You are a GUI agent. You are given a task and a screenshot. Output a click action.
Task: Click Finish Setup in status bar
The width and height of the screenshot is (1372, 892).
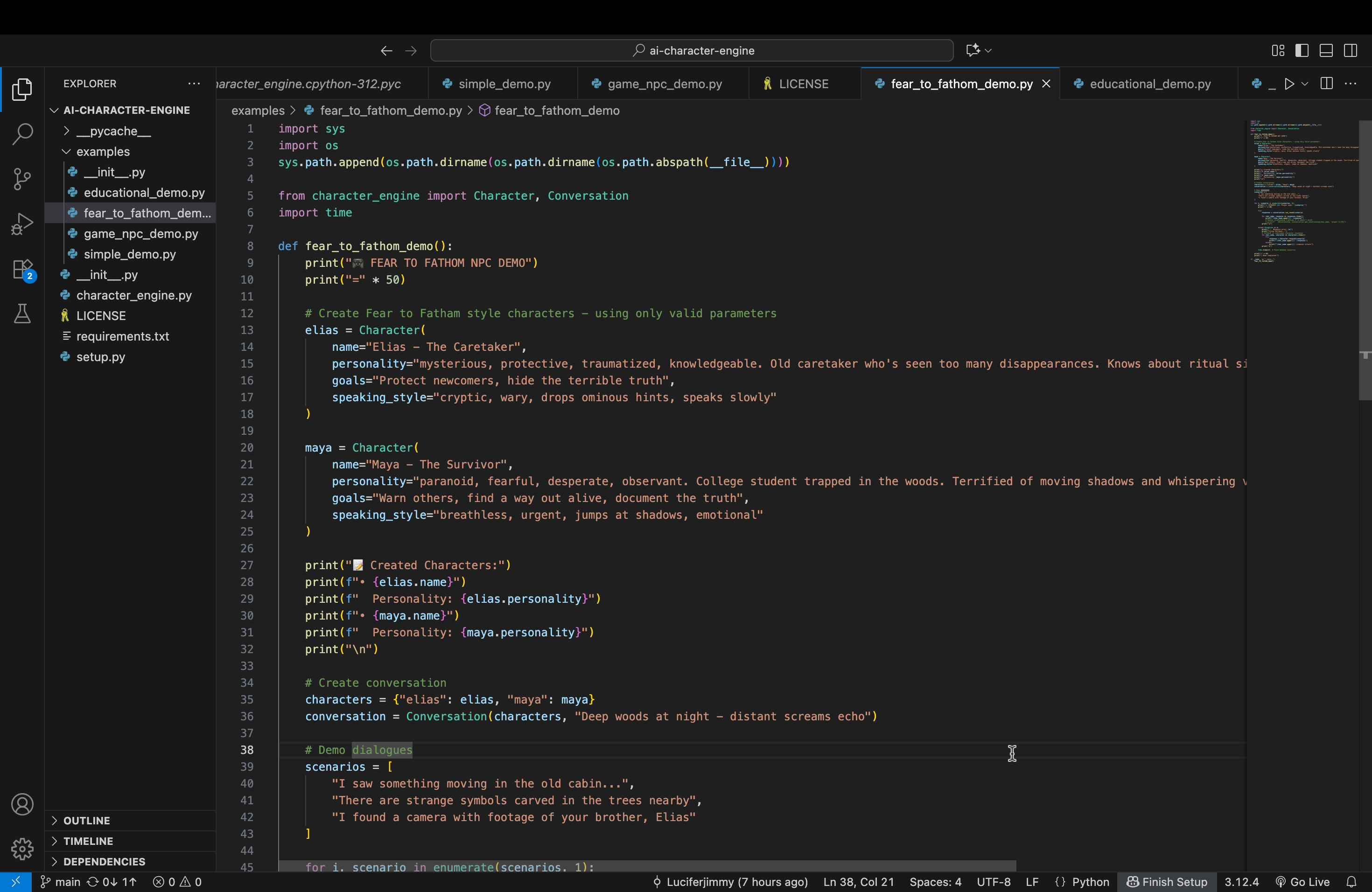(1167, 882)
